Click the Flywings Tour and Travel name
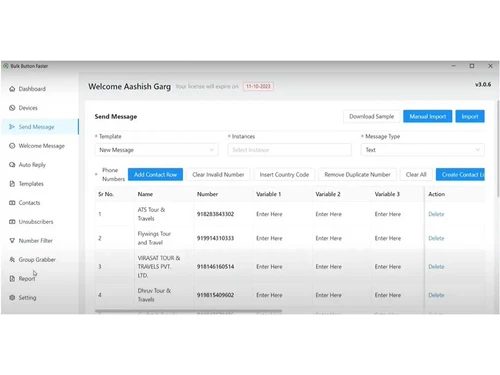 pos(154,238)
